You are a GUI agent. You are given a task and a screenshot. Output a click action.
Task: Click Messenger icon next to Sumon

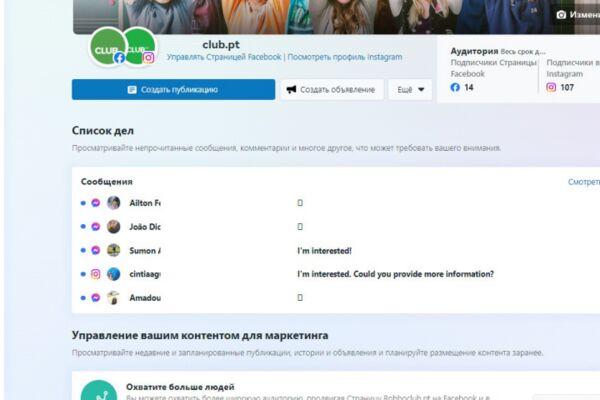click(x=96, y=250)
